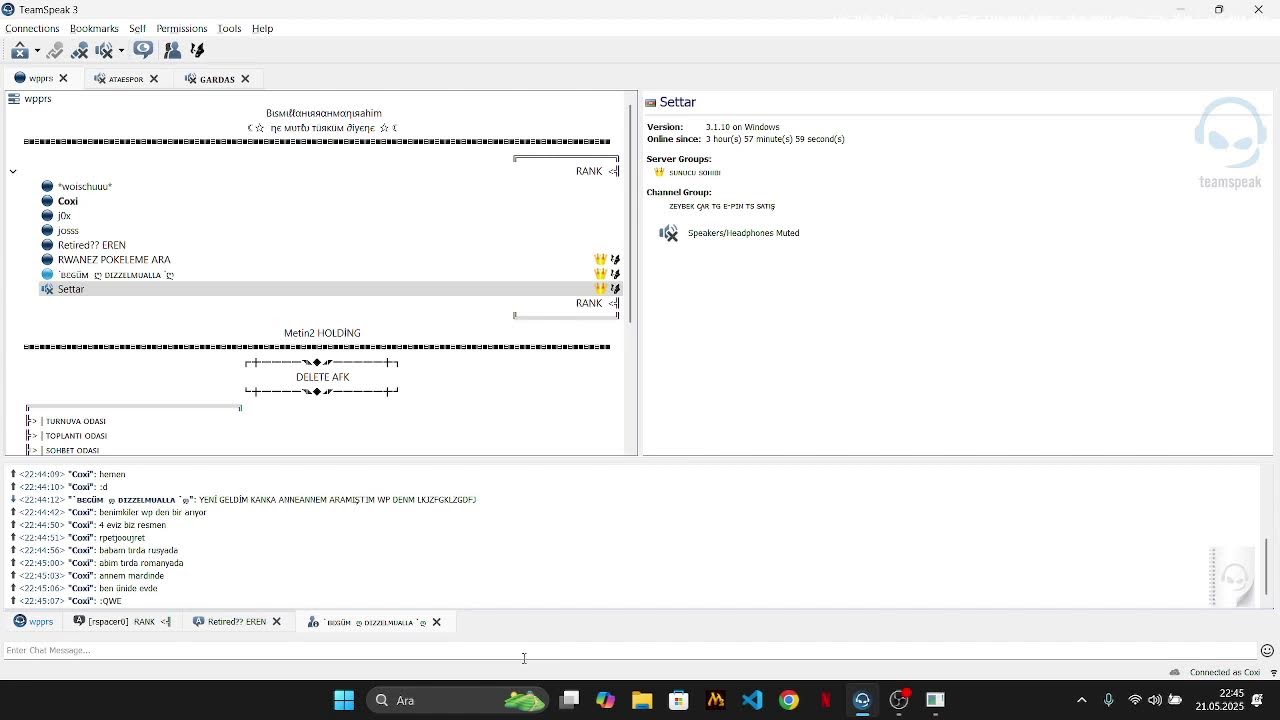Click the crown server group icon in info panel

(x=659, y=172)
